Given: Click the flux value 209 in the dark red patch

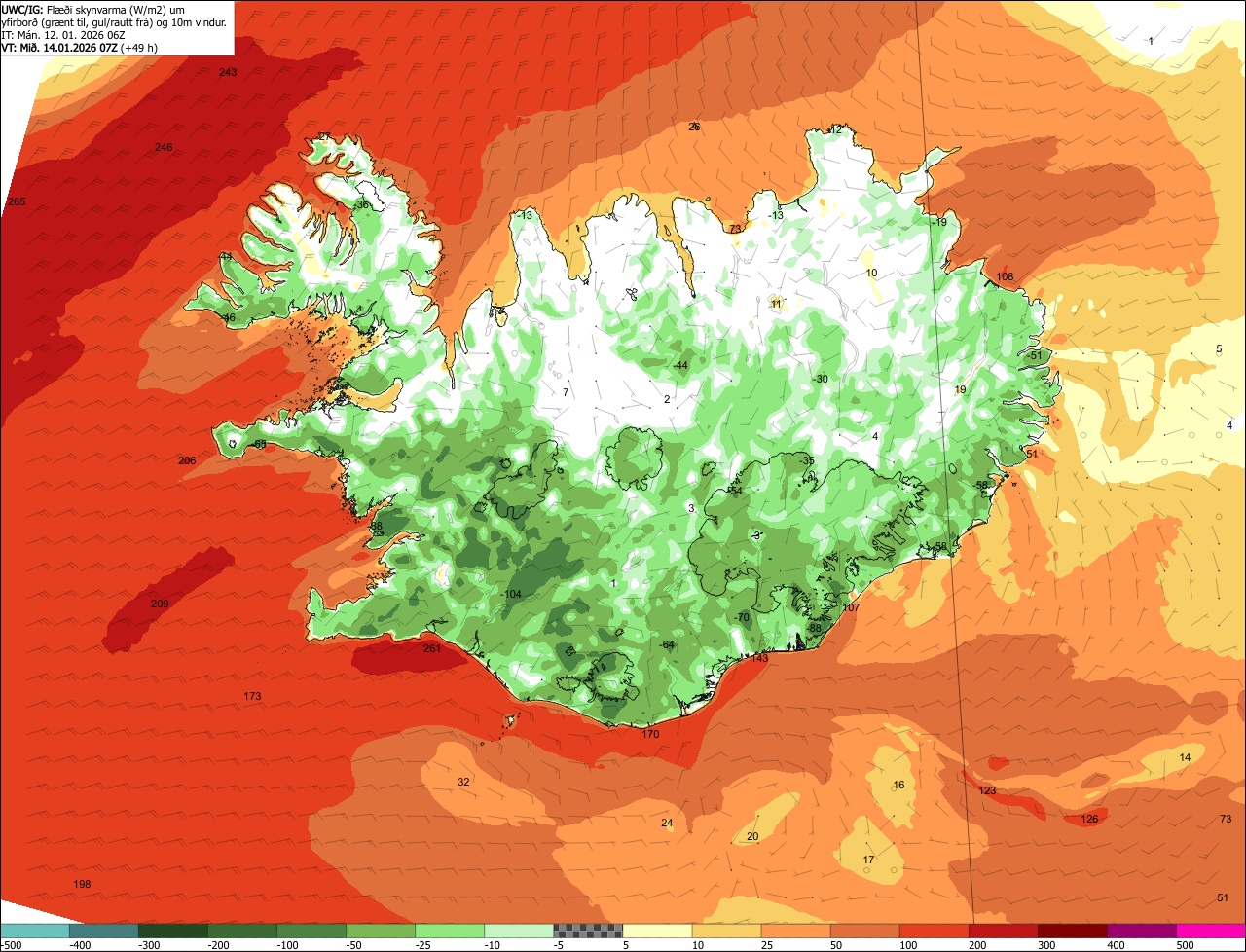Looking at the screenshot, I should 160,604.
